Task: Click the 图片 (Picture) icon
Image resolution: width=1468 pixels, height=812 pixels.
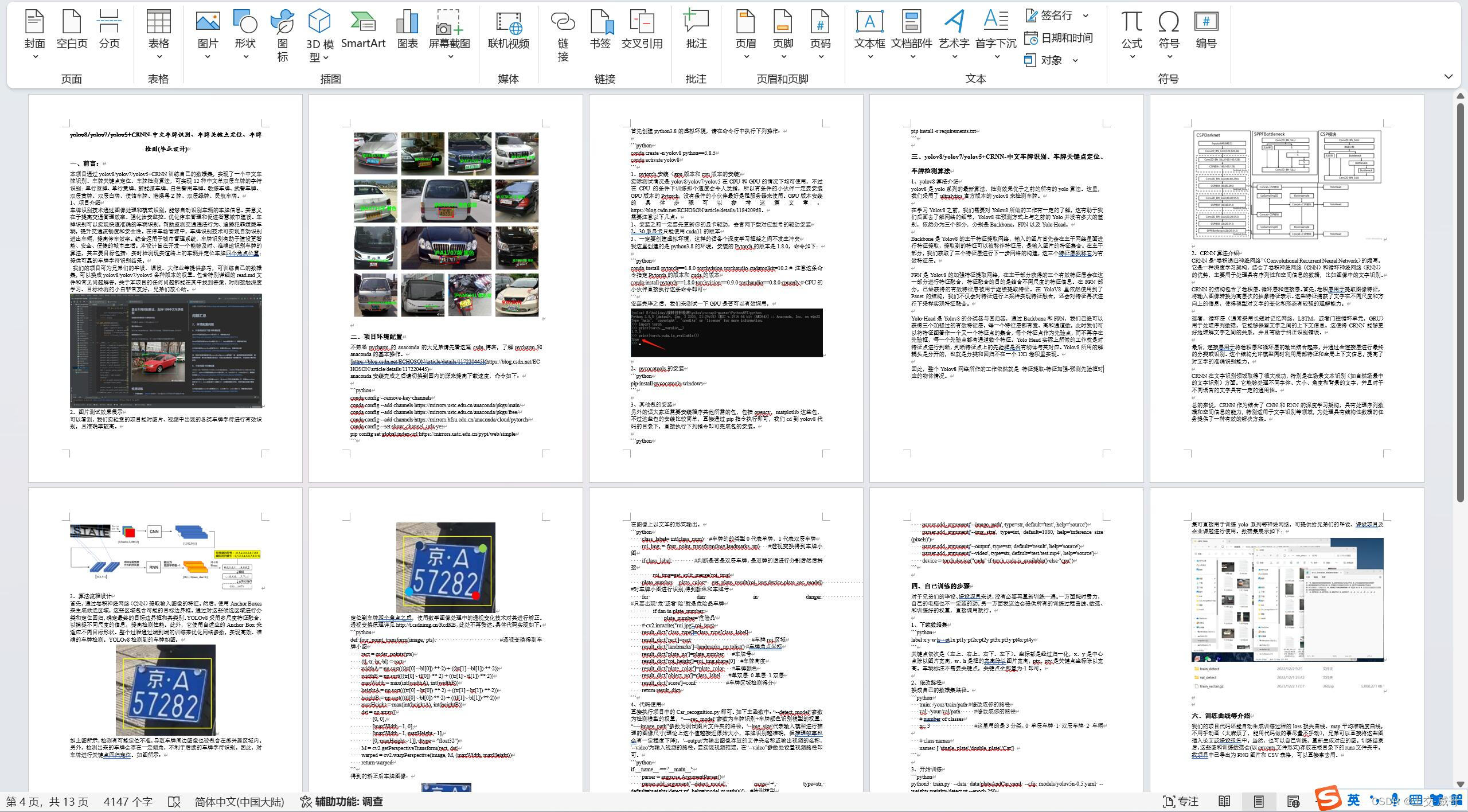Action: point(207,29)
